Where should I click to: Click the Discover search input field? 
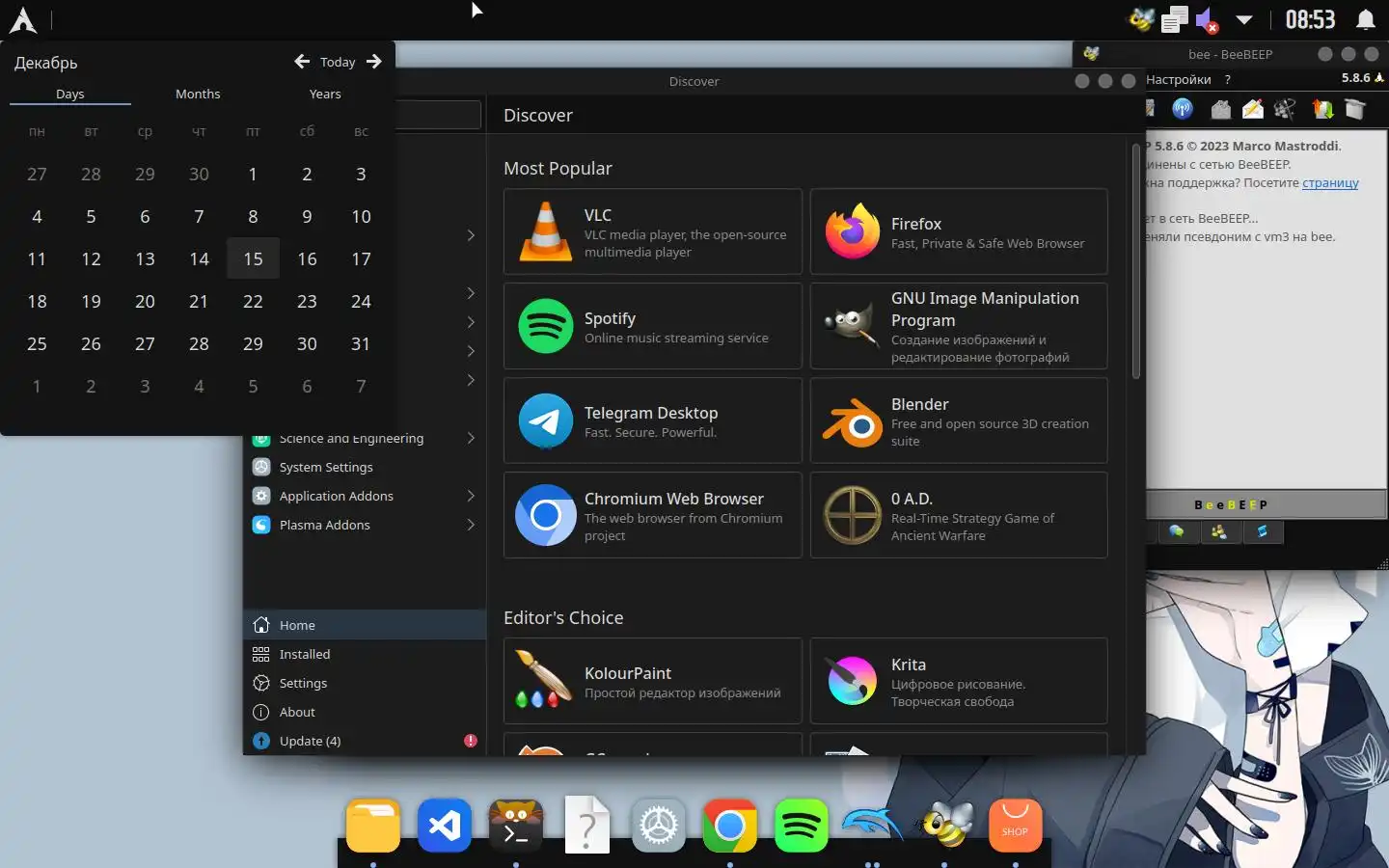pos(439,115)
